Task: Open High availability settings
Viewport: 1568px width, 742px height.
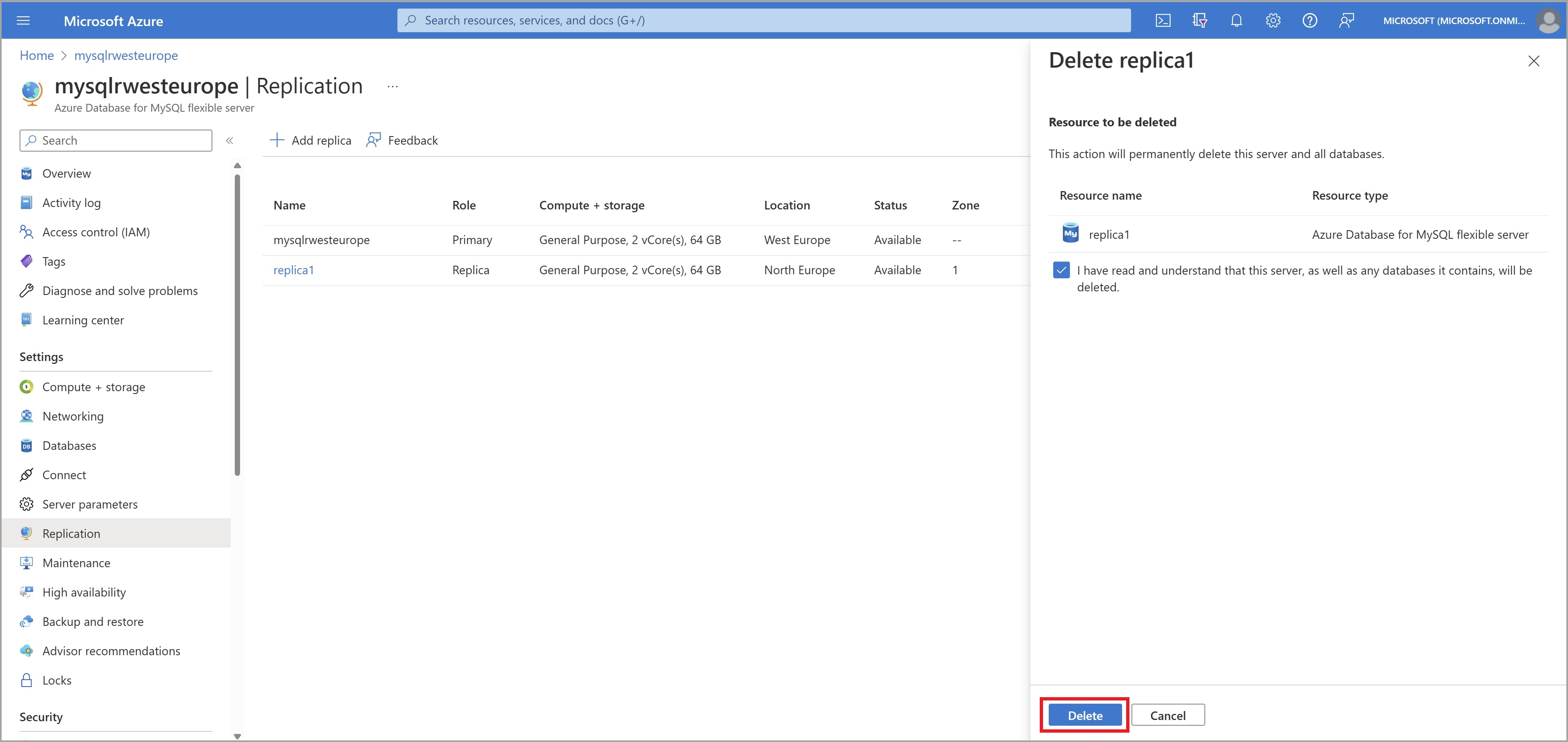Action: [84, 592]
